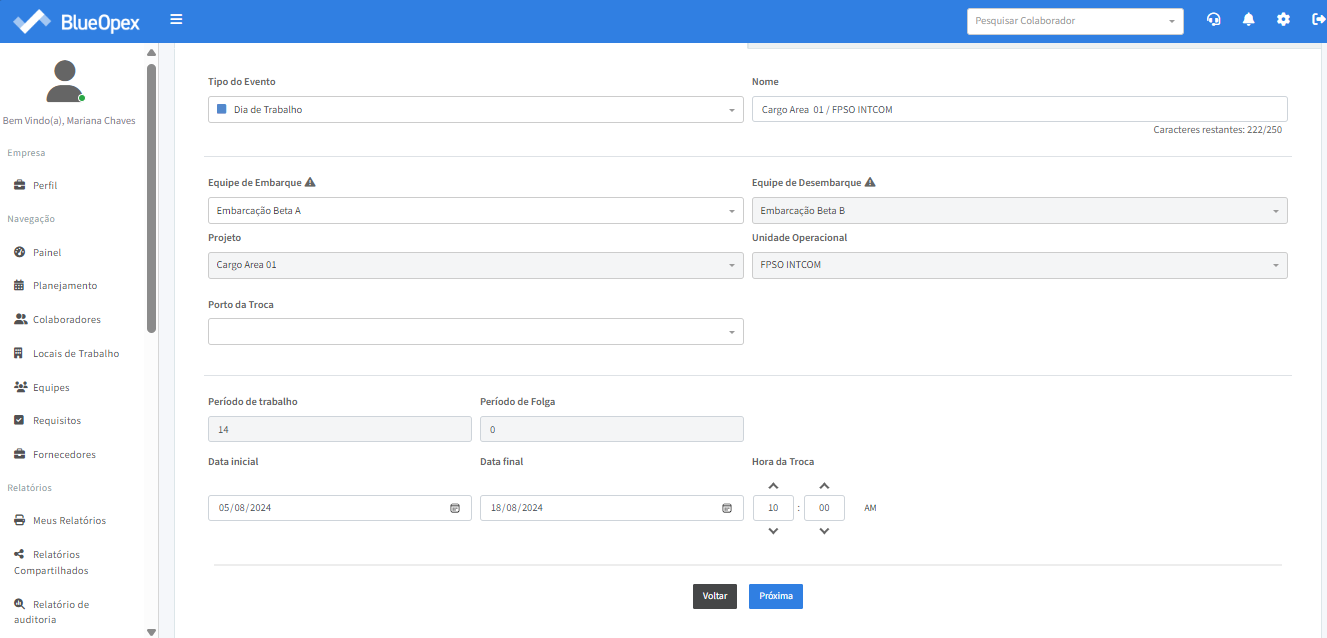Viewport: 1327px width, 638px height.
Task: Open the Data final calendar picker
Action: click(x=727, y=508)
